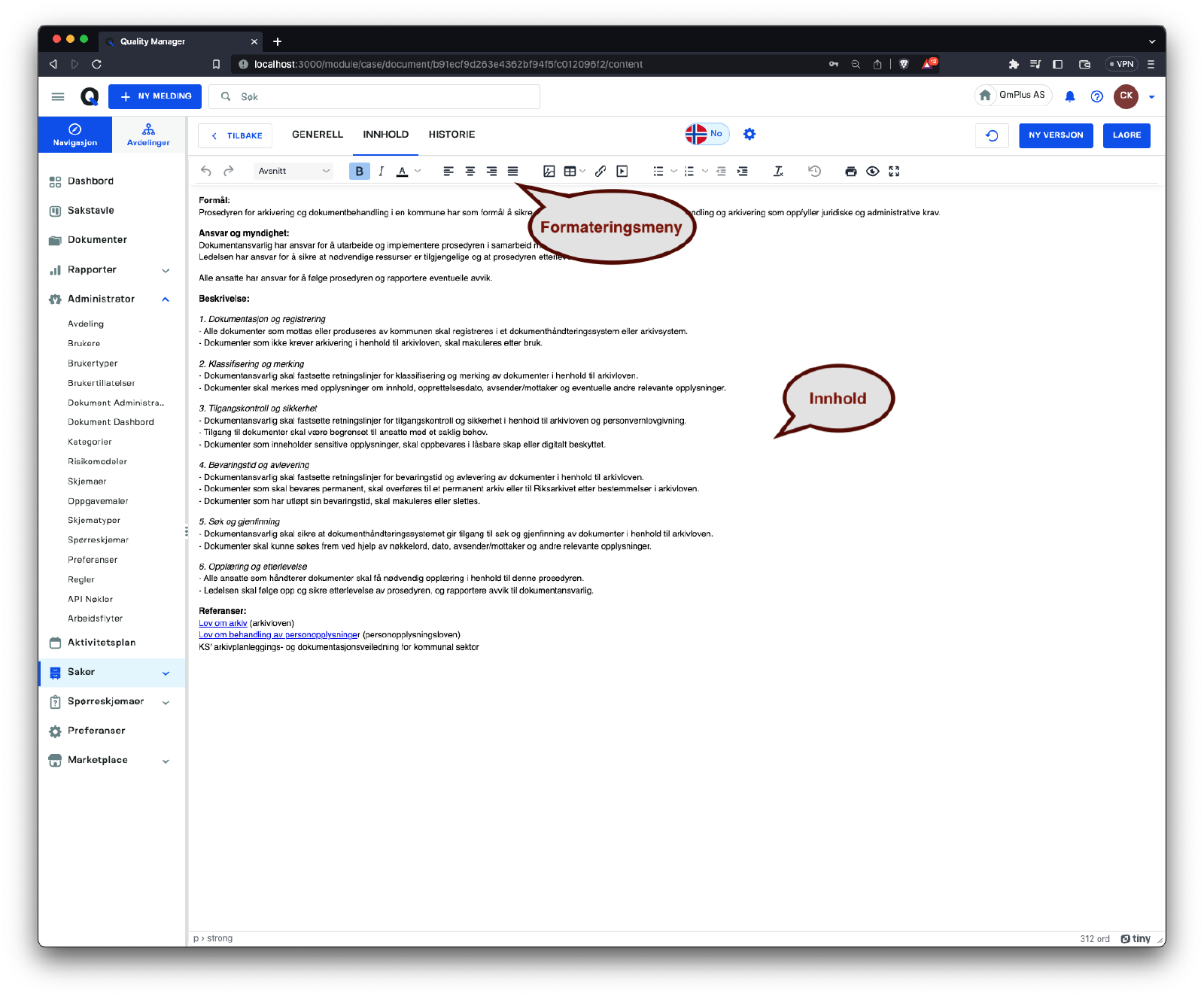The width and height of the screenshot is (1204, 997).
Task: Open the Avsnitt paragraph style dropdown
Action: click(293, 172)
